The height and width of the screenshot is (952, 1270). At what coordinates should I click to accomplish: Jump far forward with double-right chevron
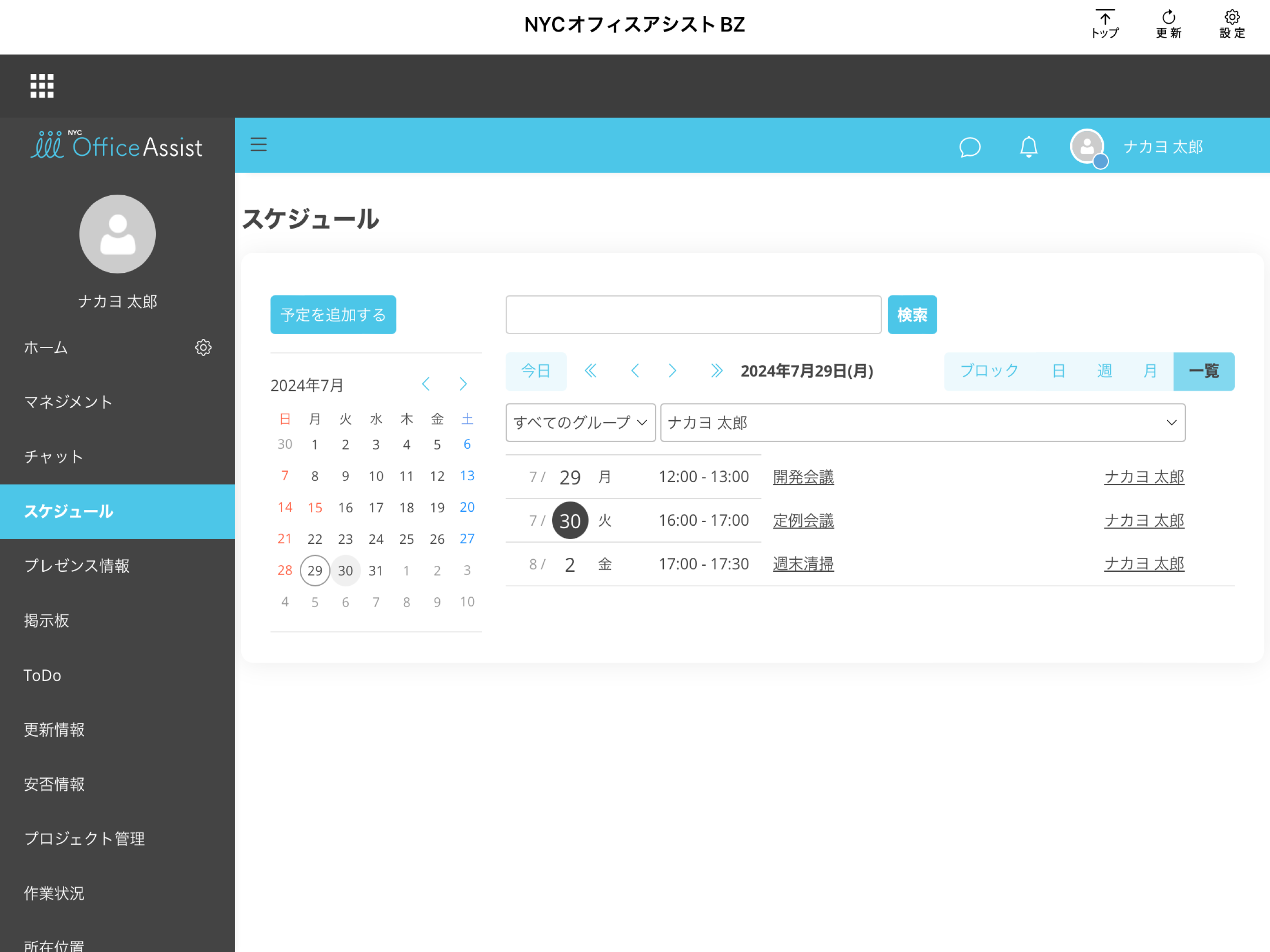point(716,370)
